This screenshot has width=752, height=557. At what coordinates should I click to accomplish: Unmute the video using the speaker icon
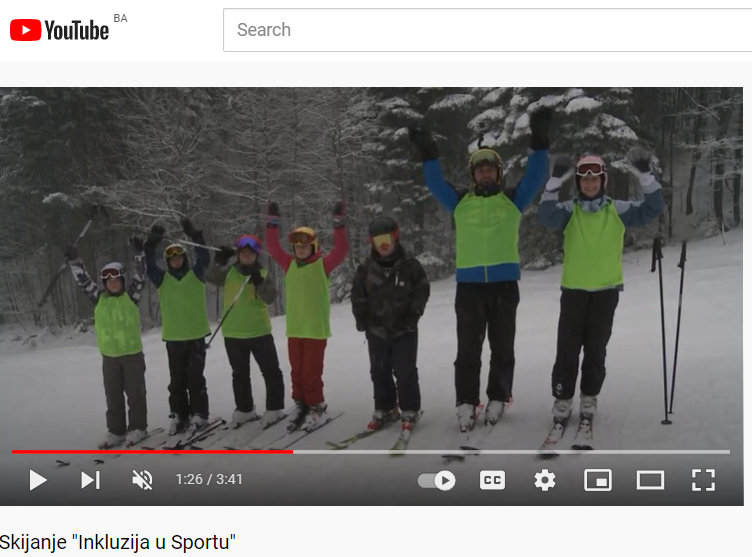point(142,480)
